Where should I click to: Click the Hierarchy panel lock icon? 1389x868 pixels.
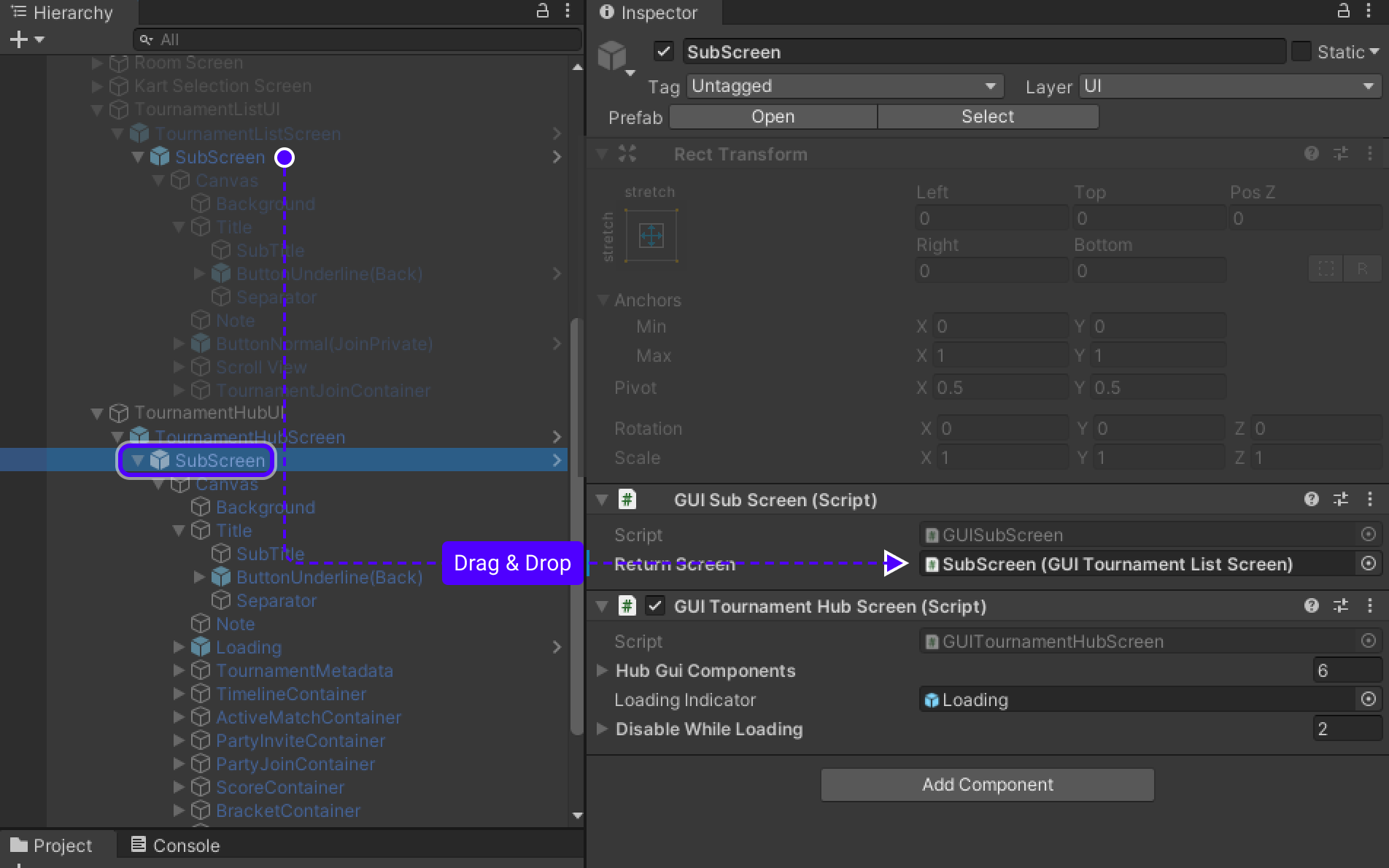tap(542, 11)
